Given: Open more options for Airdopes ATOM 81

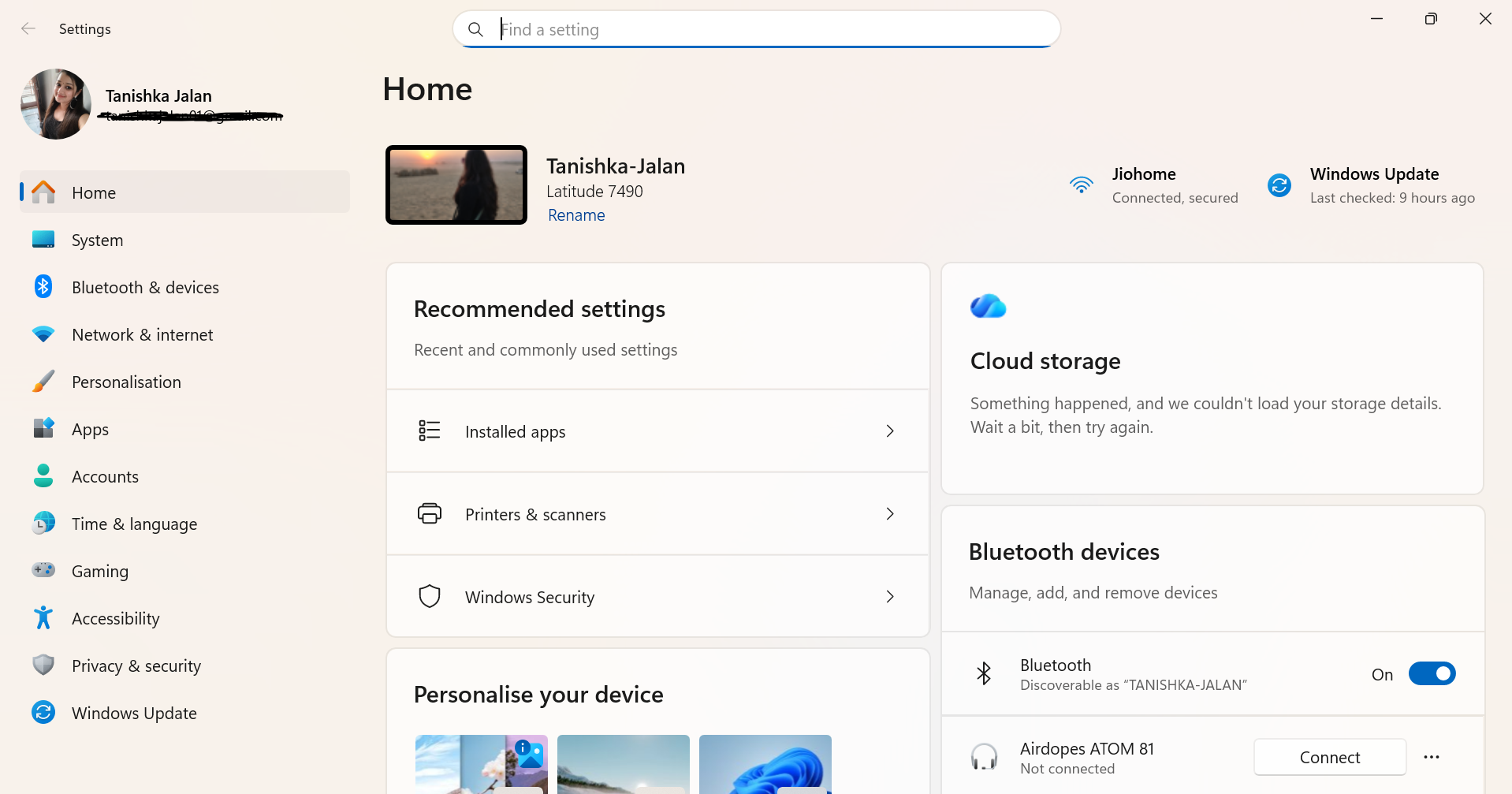Looking at the screenshot, I should coord(1432,757).
